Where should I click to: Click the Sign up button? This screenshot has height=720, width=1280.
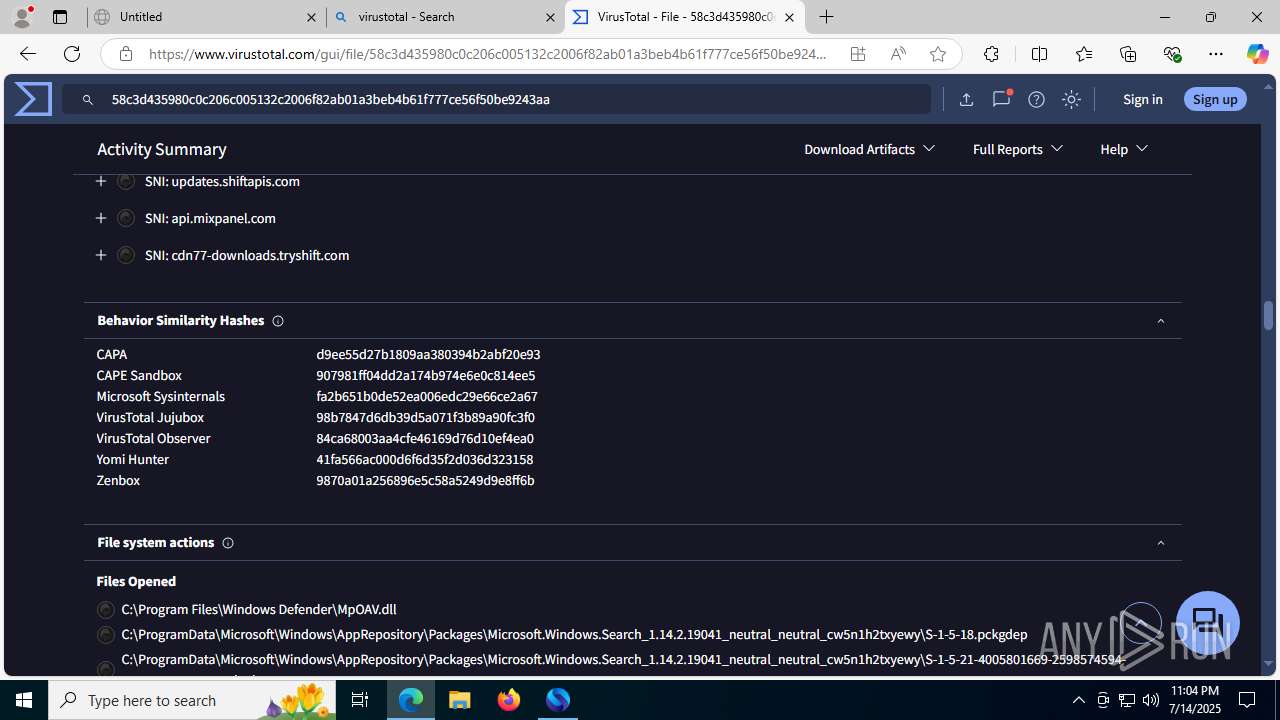1215,99
